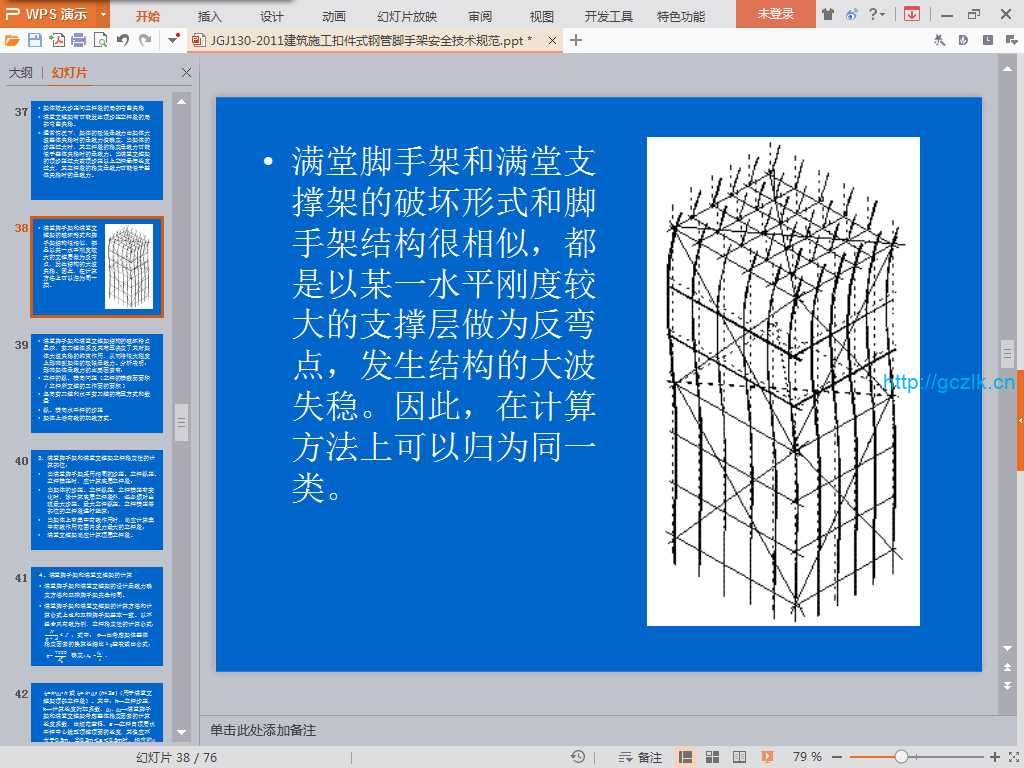The height and width of the screenshot is (768, 1024).
Task: Close the outline/slides side panel
Action: (x=186, y=73)
